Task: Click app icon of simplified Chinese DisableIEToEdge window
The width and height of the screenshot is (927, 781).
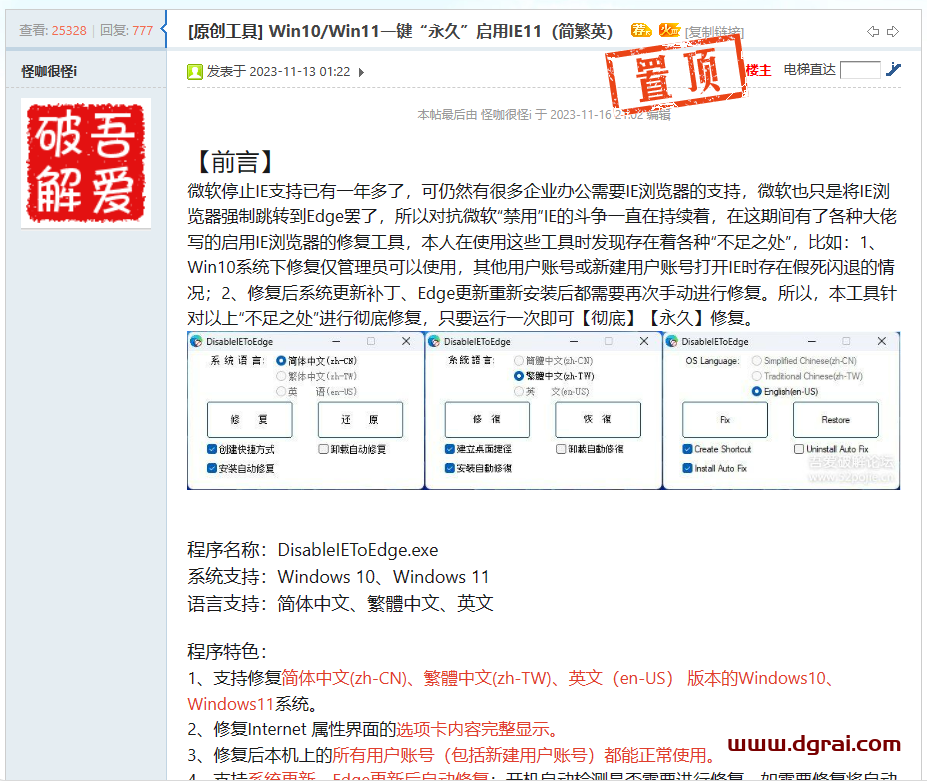Action: click(196, 341)
